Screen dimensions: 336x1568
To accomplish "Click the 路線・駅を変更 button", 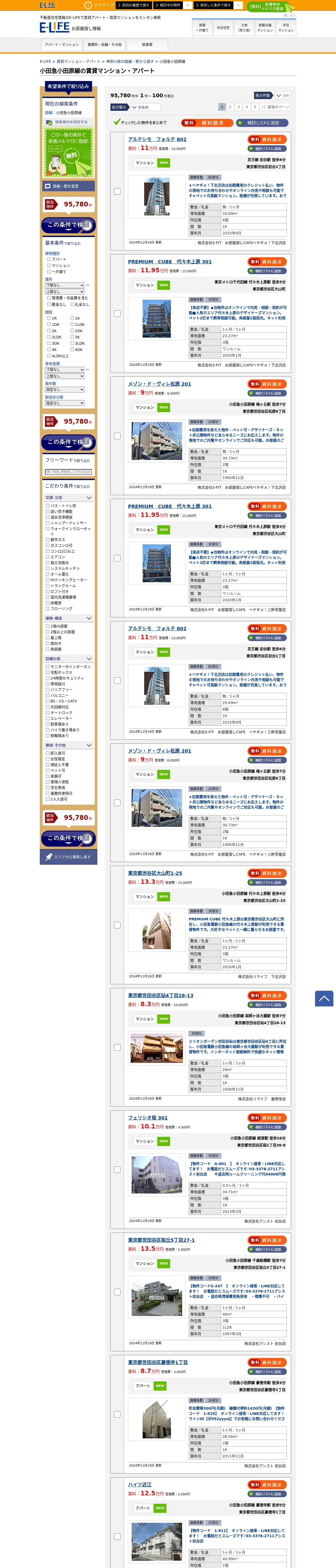I will pos(68,186).
